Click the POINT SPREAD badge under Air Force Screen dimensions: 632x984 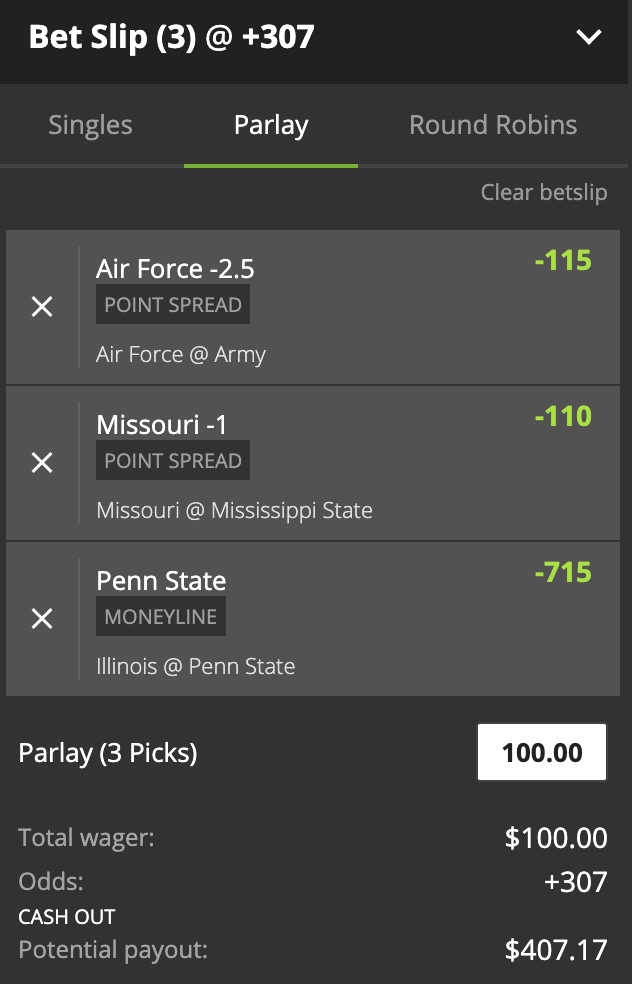coord(173,305)
